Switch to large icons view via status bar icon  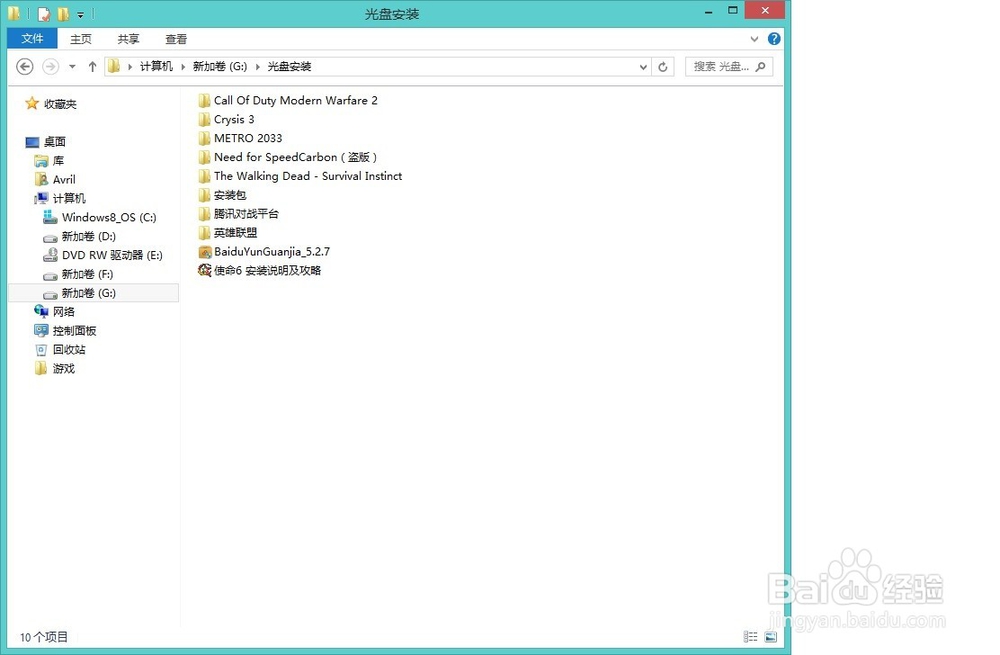pos(770,636)
